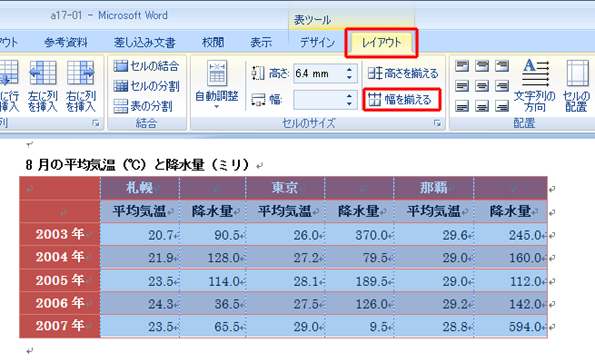Align cell text bottom right

pos(502,106)
